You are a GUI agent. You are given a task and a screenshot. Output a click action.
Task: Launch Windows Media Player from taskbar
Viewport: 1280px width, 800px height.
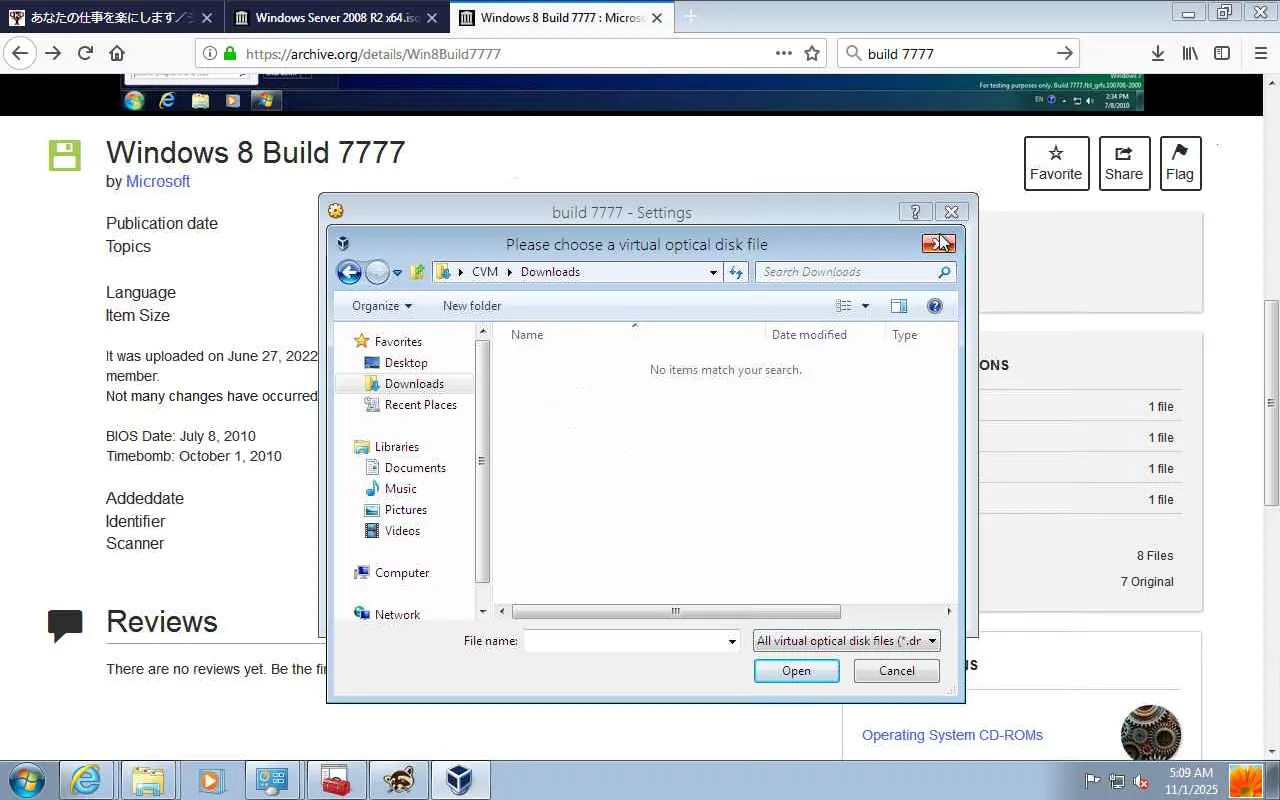pos(210,780)
